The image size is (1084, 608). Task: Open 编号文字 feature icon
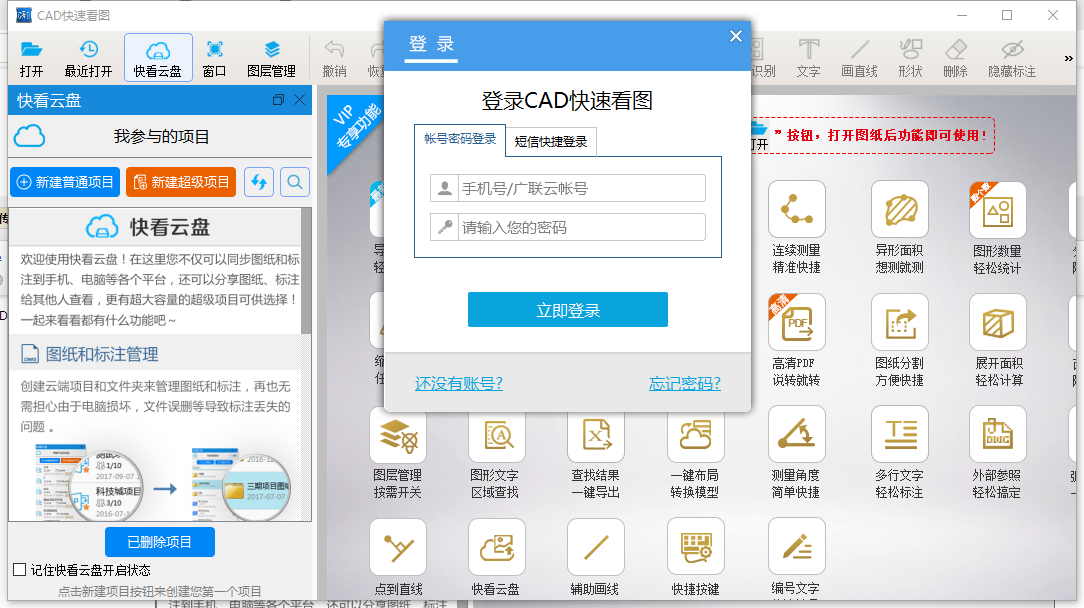(x=796, y=547)
